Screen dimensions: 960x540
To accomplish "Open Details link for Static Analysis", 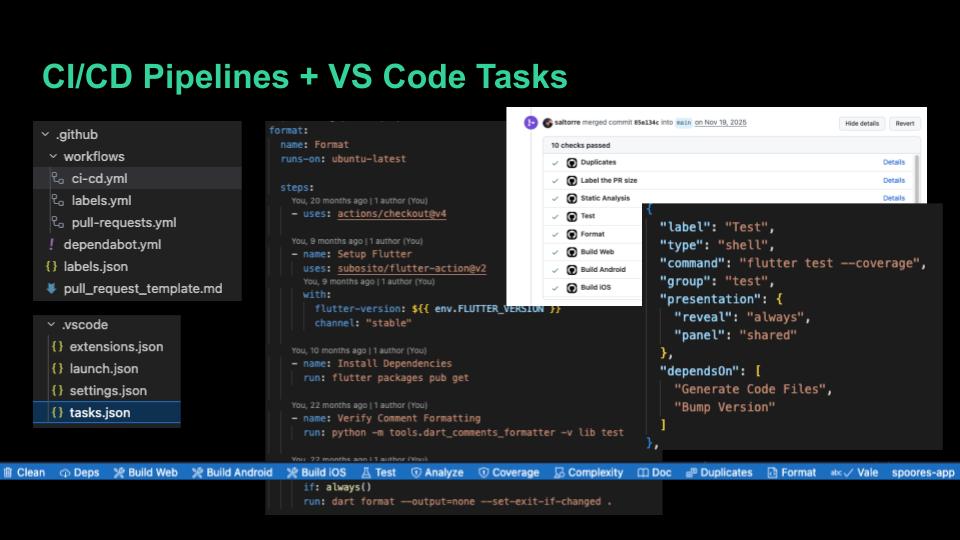I will 894,198.
